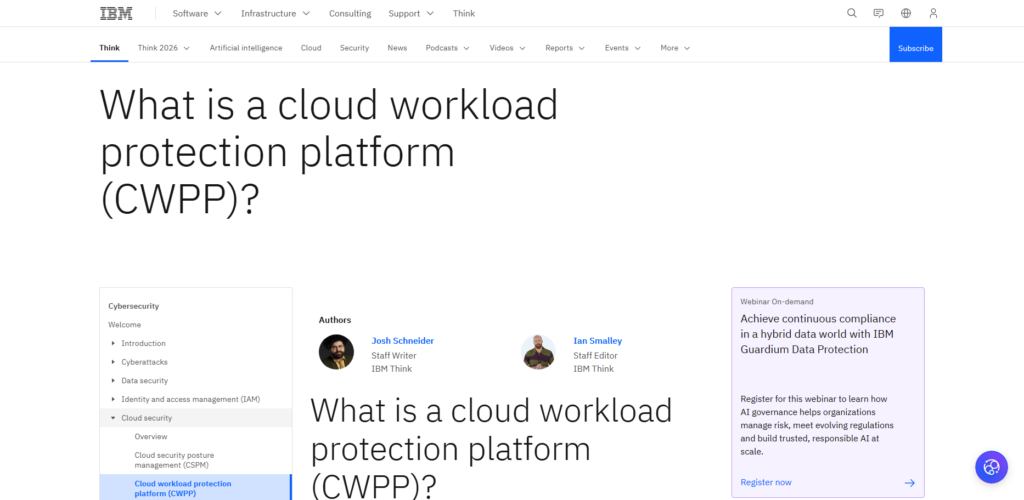The width and height of the screenshot is (1024, 500).
Task: Go to the News section
Action: 397,48
